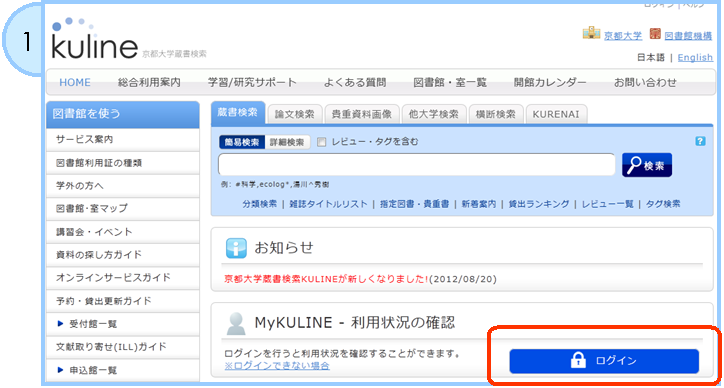The height and width of the screenshot is (388, 724).
Task: Expand the 受付館一覧 arrow
Action: 60,324
